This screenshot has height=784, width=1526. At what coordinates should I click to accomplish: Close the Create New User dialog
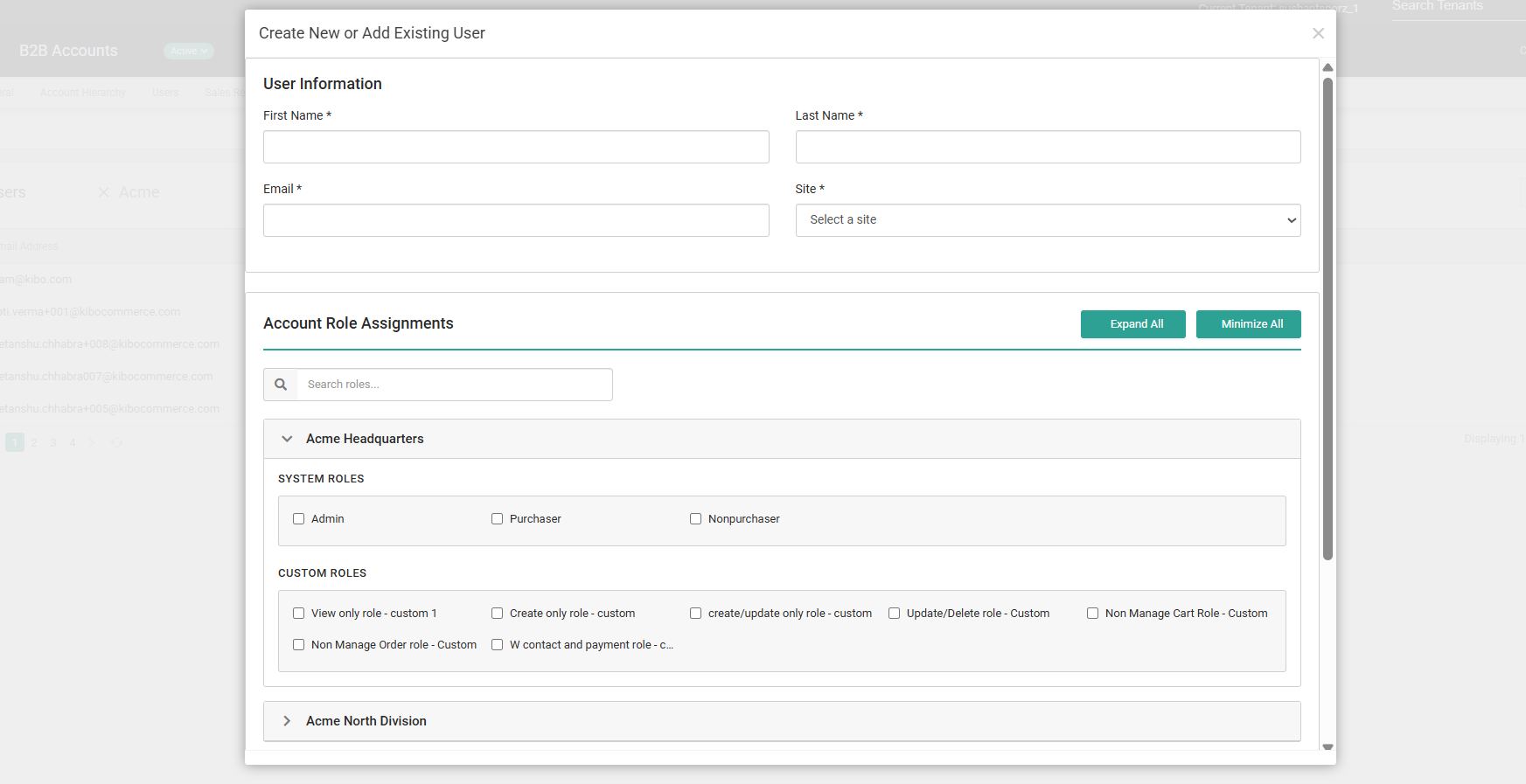tap(1318, 33)
